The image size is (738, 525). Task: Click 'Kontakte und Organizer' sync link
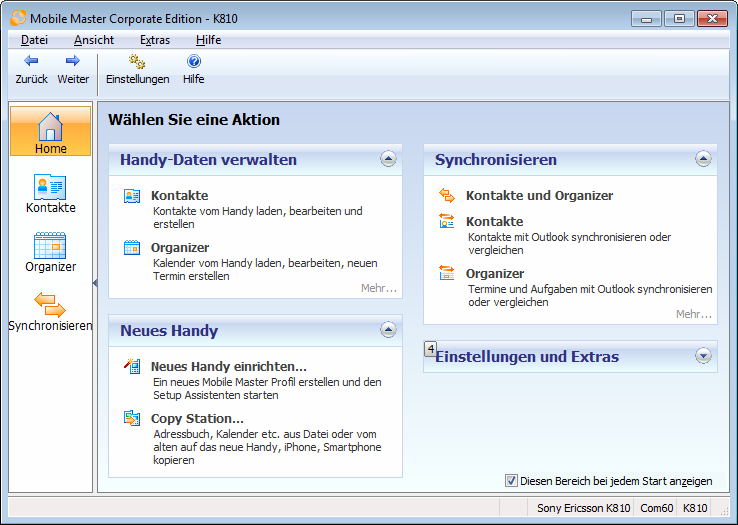539,196
